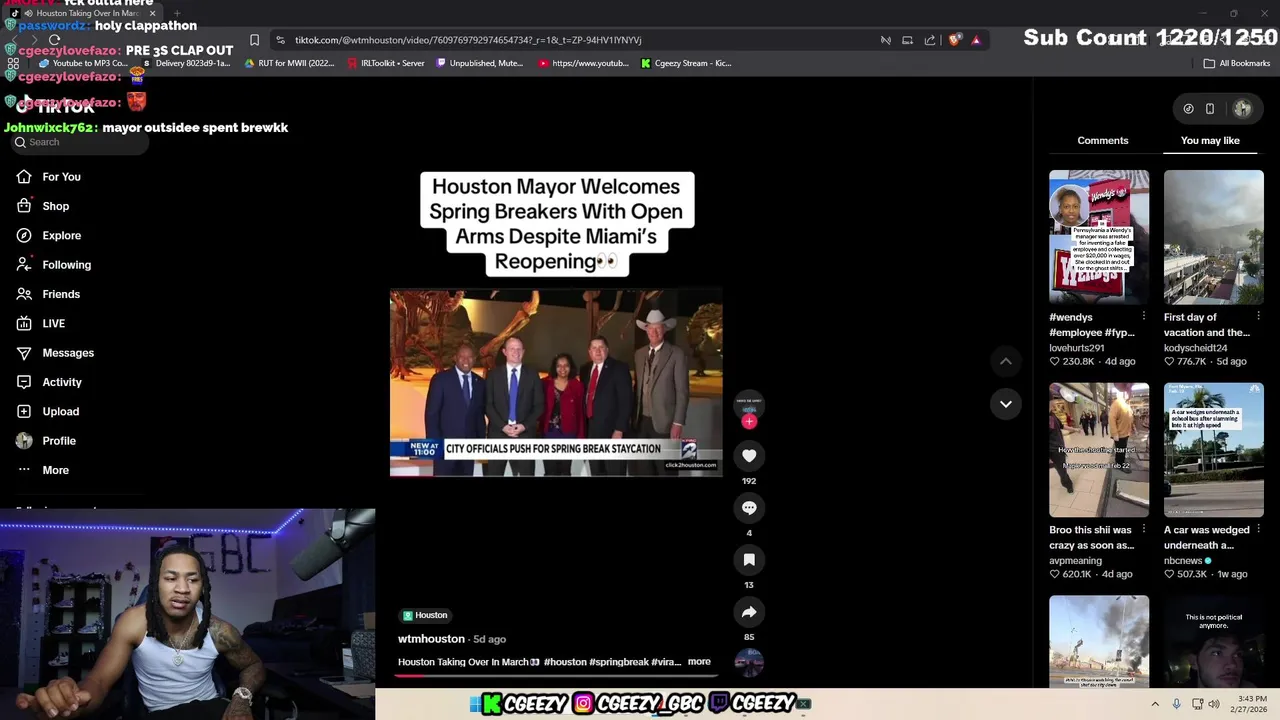
Task: Open the profile avatar in top right
Action: pyautogui.click(x=1242, y=108)
